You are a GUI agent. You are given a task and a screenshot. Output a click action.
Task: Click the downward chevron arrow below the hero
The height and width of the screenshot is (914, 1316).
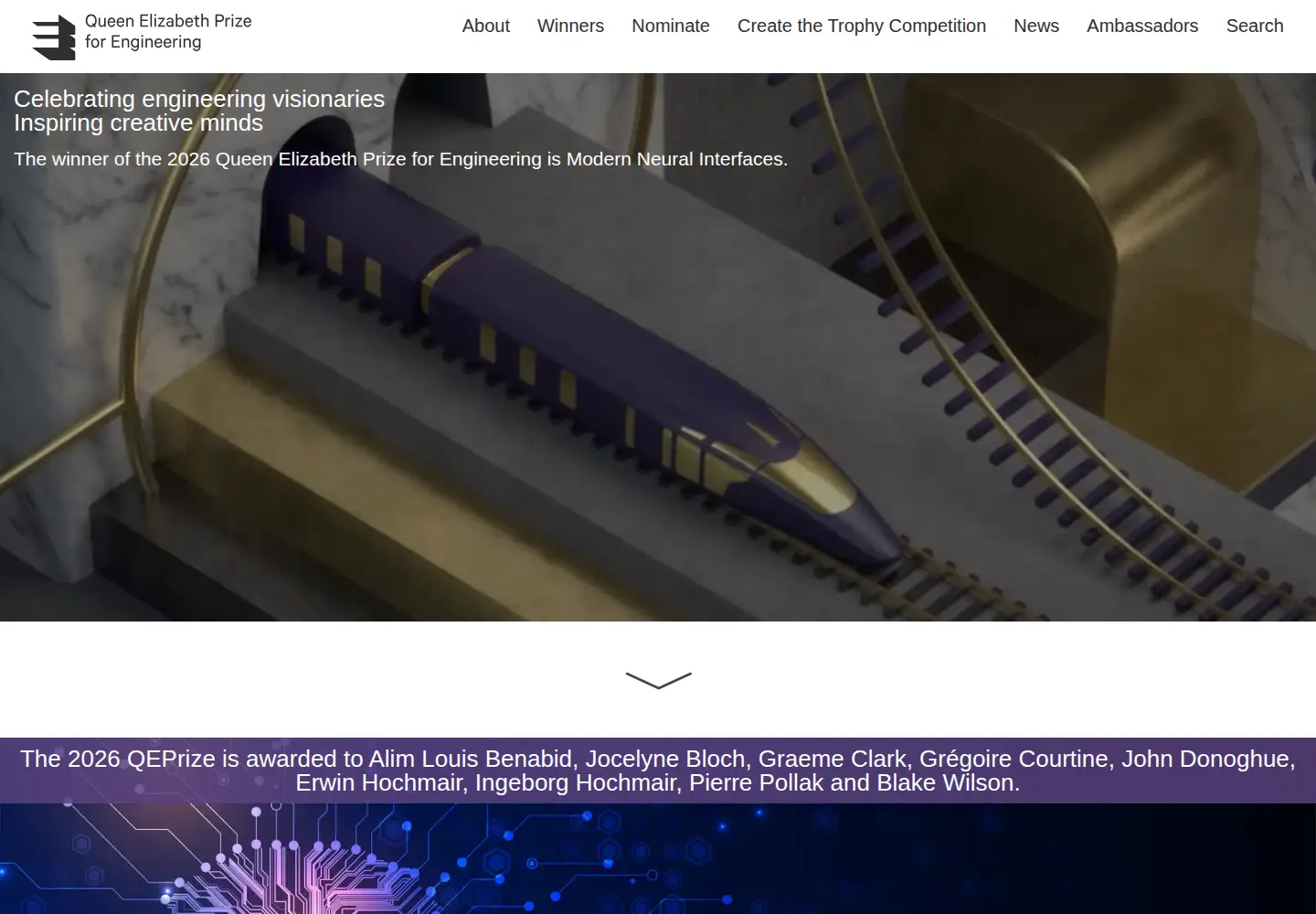[x=658, y=680]
